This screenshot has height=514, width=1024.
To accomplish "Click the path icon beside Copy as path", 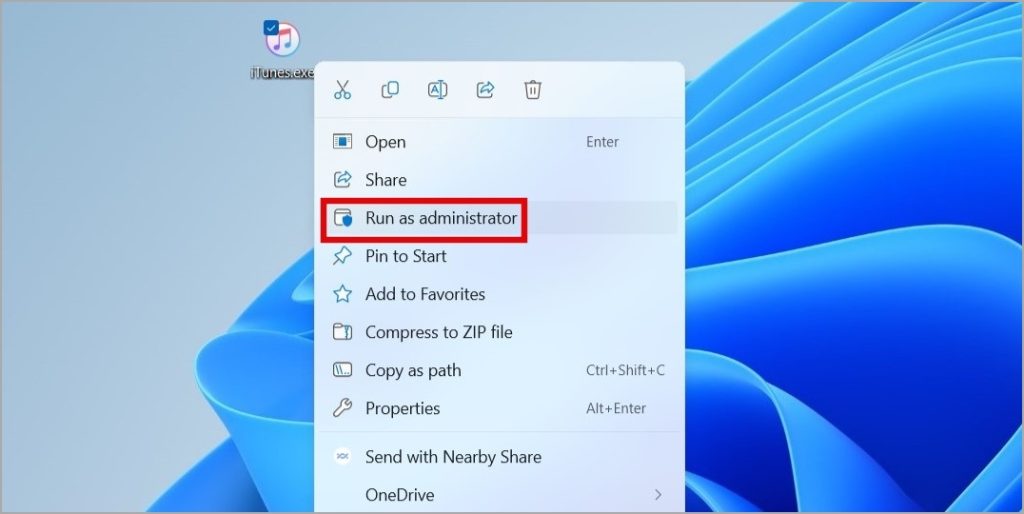I will coord(342,370).
